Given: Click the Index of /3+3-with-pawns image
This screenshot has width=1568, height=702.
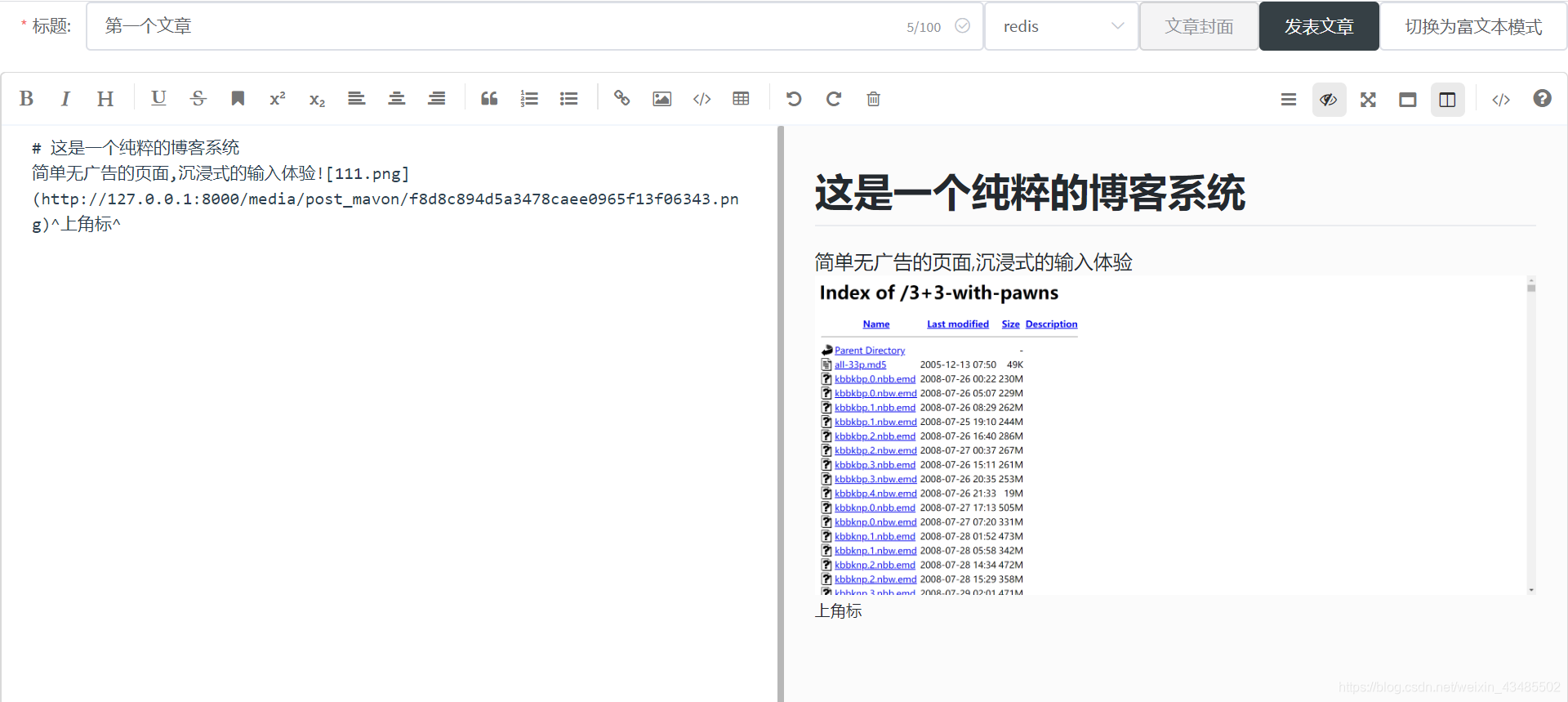Looking at the screenshot, I should [1175, 435].
